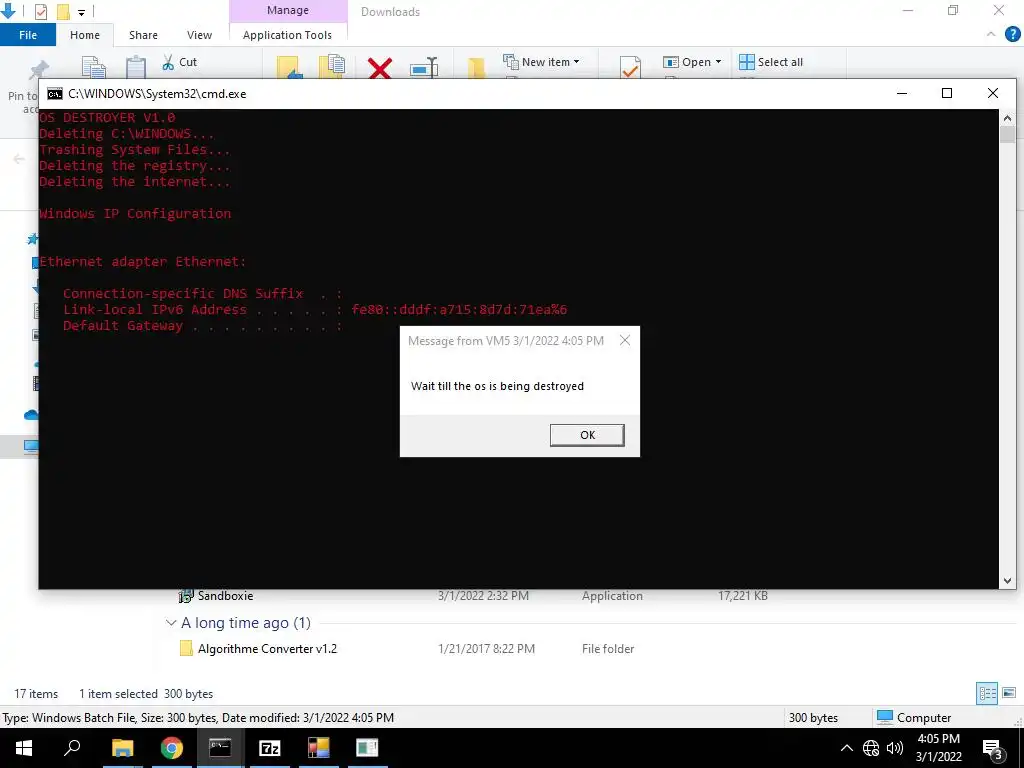Screen dimensions: 1024x768
Task: Switch to Details view layout button
Action: coord(987,693)
